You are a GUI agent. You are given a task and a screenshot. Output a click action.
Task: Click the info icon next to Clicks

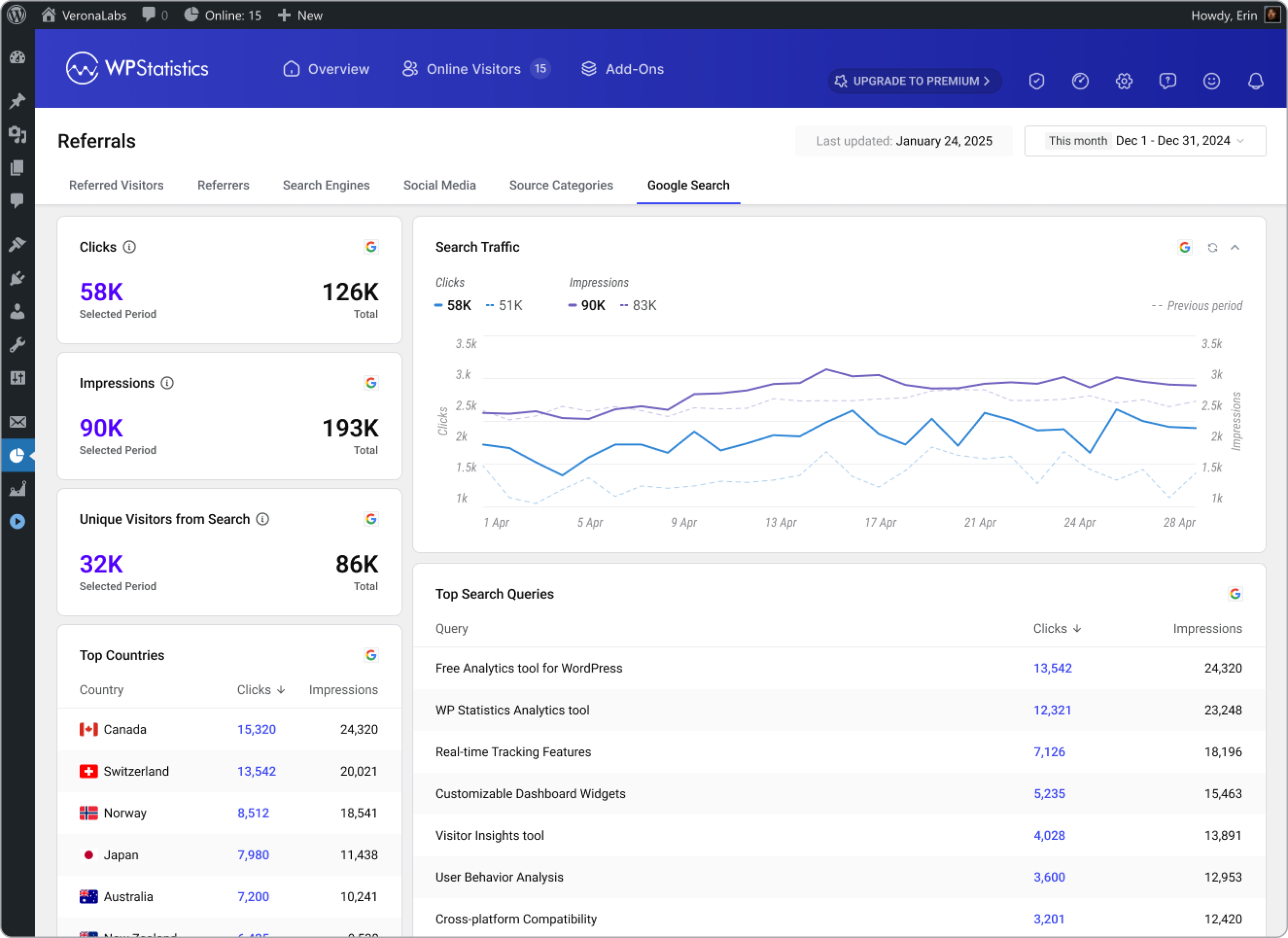pos(130,247)
